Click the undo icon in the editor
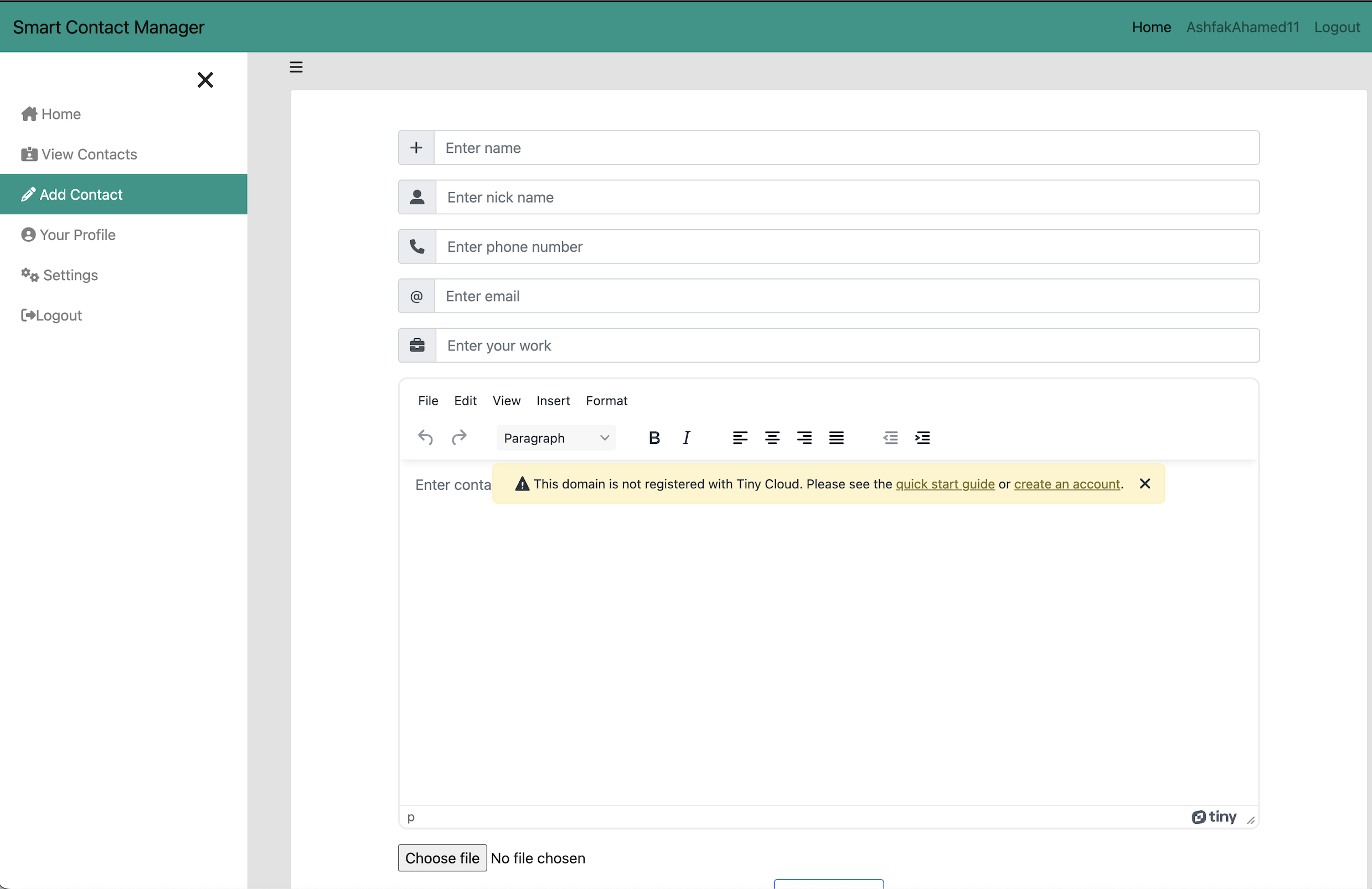Screen dimensions: 1372x889 tap(425, 438)
